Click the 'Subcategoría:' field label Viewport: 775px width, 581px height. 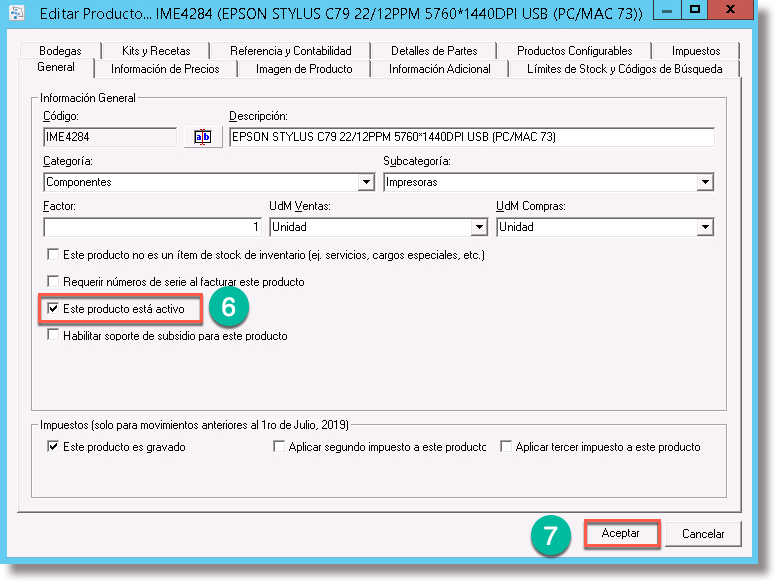417,161
